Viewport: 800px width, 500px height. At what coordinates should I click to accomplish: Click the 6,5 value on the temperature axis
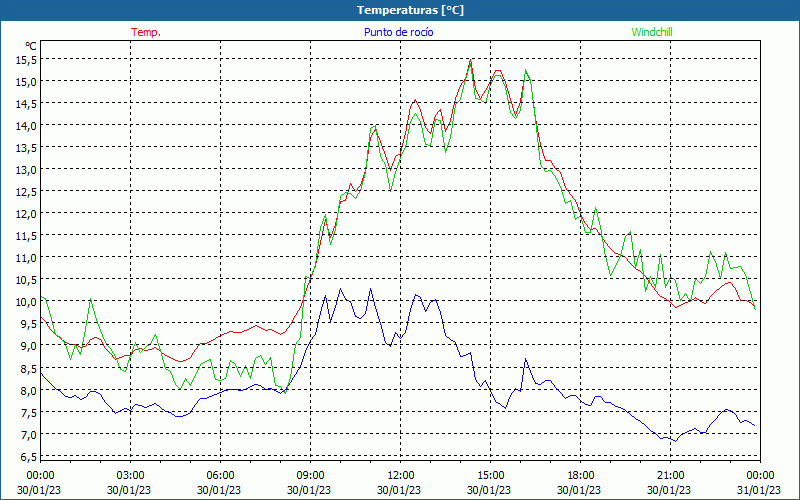click(x=29, y=456)
